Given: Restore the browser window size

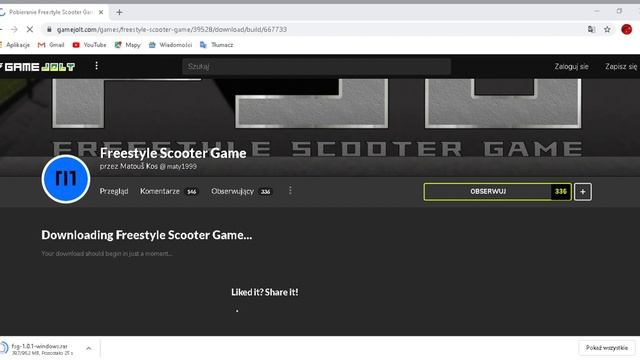Looking at the screenshot, I should coord(619,11).
